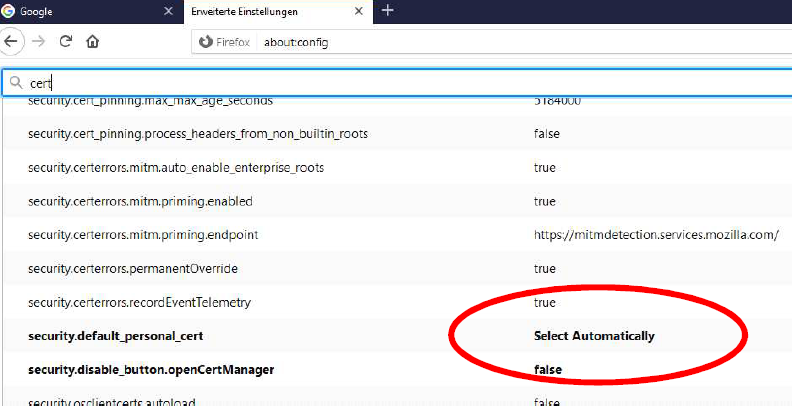792x408 pixels.
Task: Click the Google favicon on first tab
Action: pyautogui.click(x=10, y=12)
